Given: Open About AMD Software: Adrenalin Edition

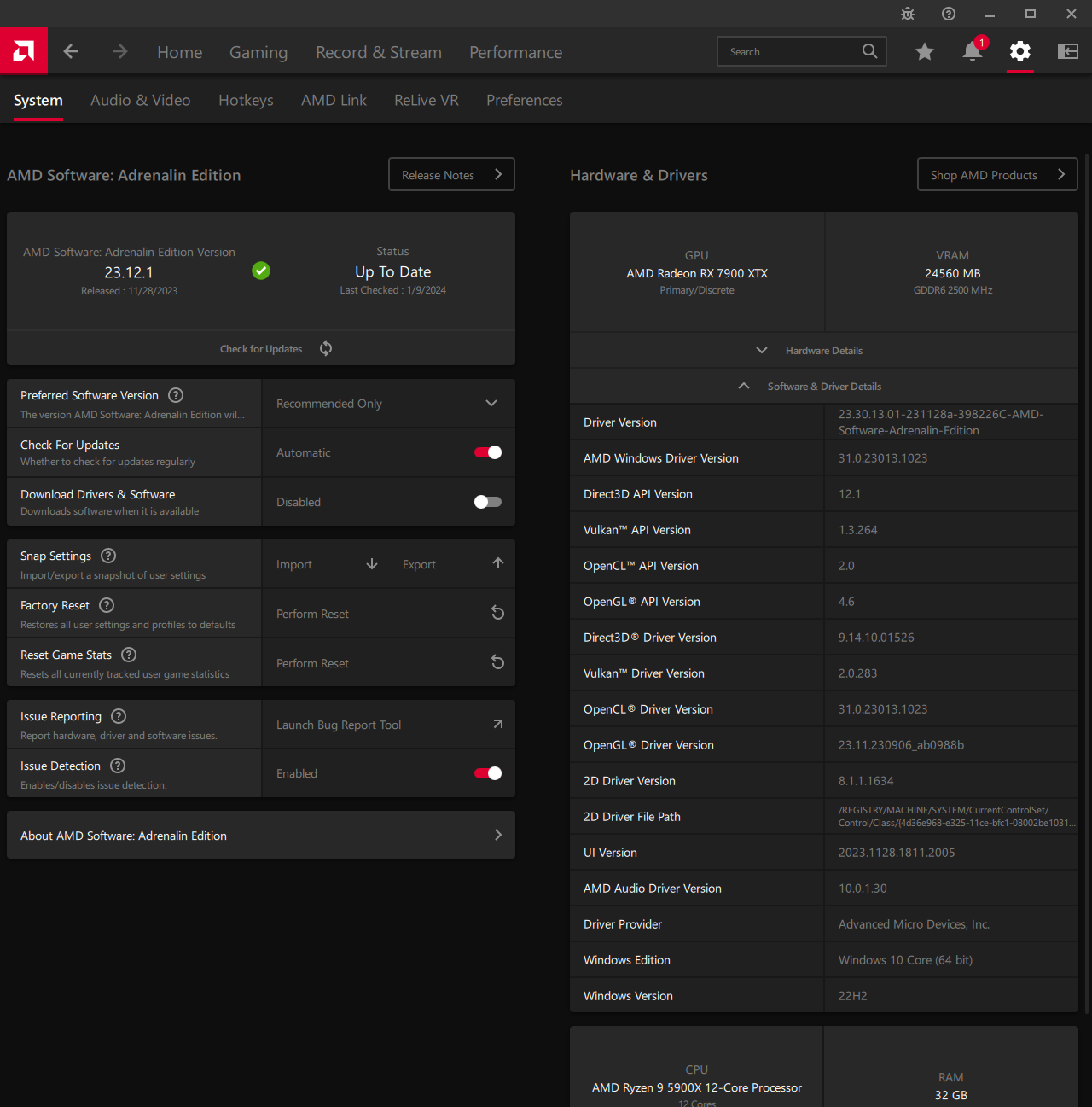Looking at the screenshot, I should (x=261, y=836).
